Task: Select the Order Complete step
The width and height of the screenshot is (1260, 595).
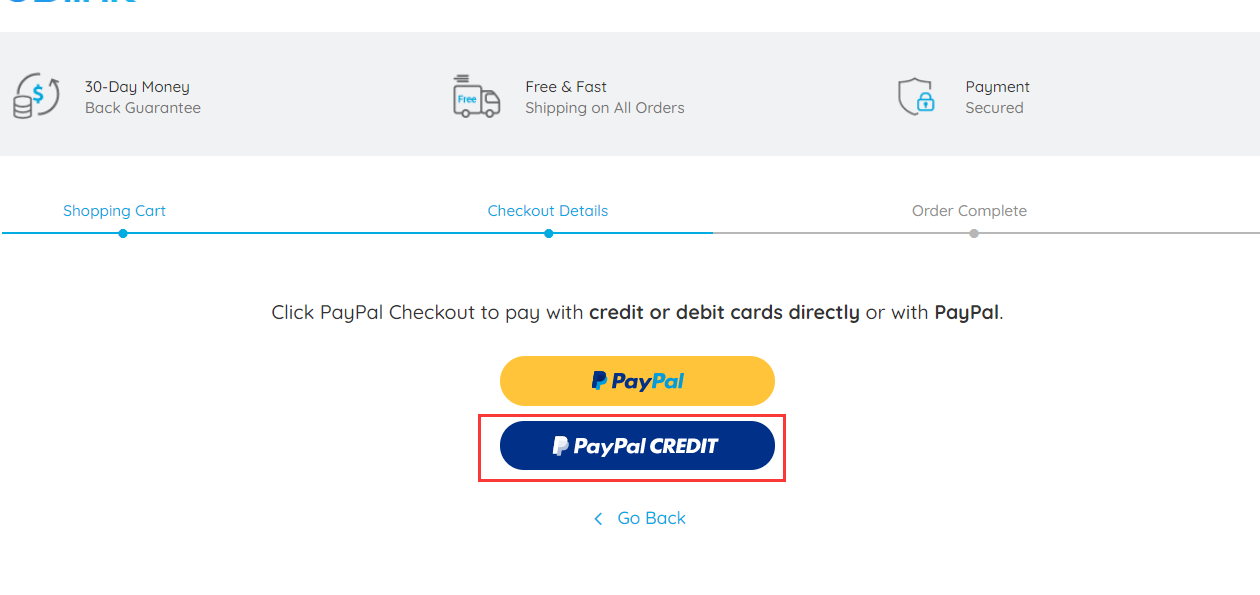Action: (x=969, y=211)
